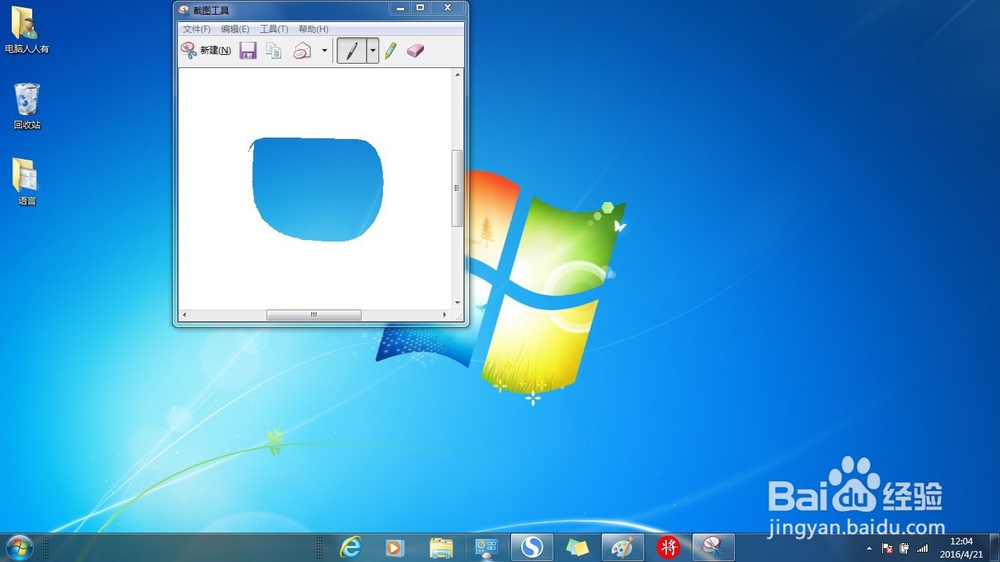The image size is (1000, 562).
Task: Open Windows Media Player from the taskbar
Action: coord(395,547)
